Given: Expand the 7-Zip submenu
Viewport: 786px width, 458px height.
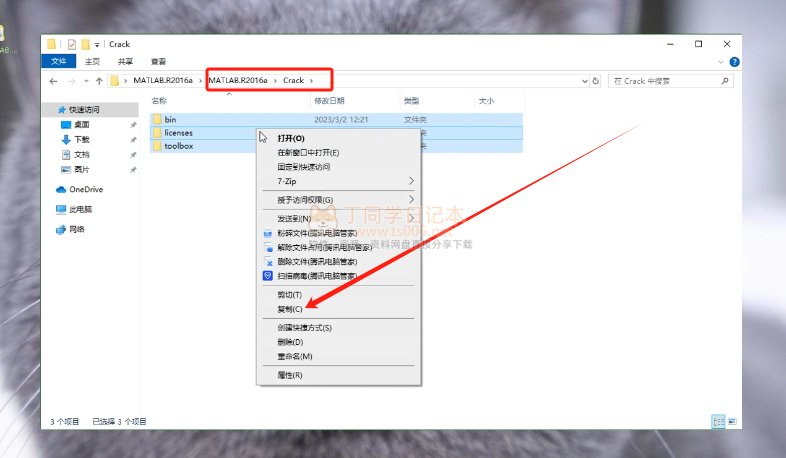Looking at the screenshot, I should (339, 181).
